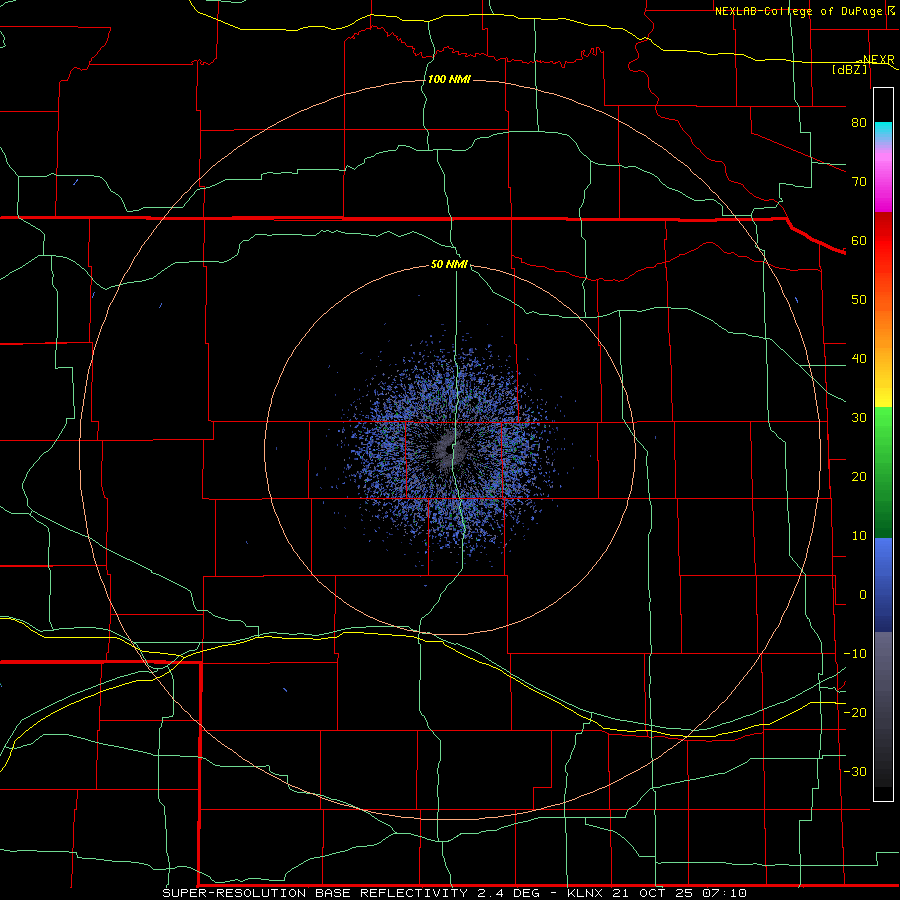Click the KLNX radar site center dot
This screenshot has height=900, width=900.
pyautogui.click(x=449, y=450)
